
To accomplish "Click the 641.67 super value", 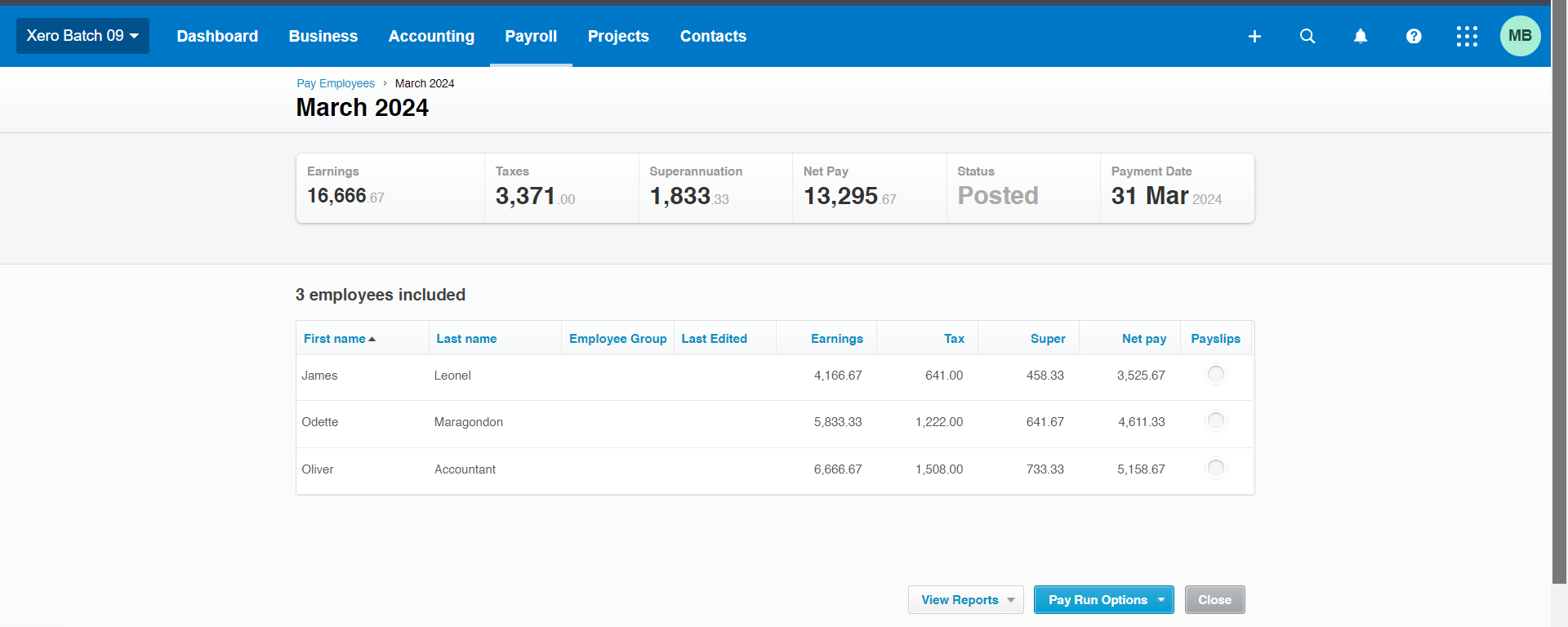I will (x=1045, y=422).
